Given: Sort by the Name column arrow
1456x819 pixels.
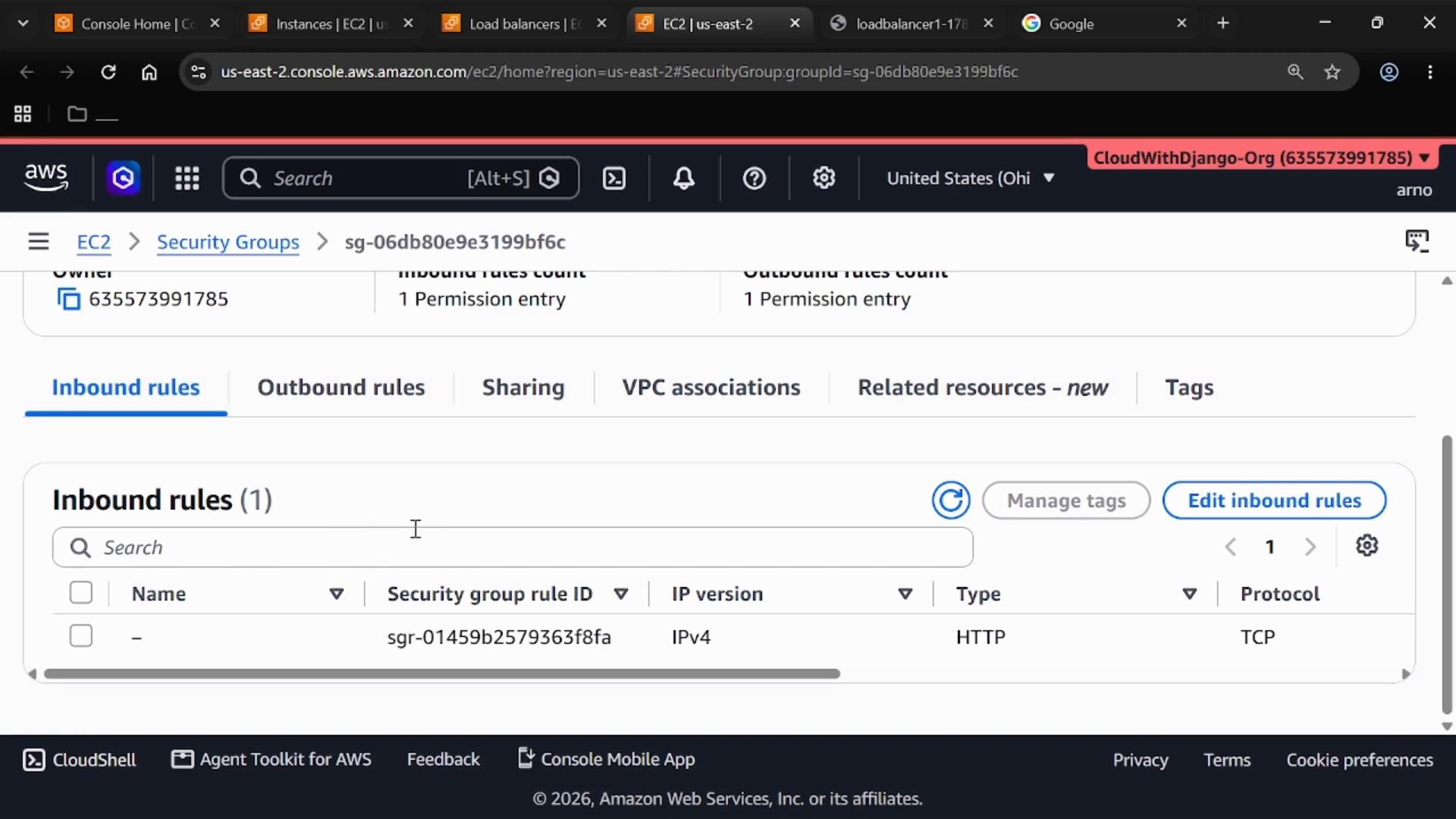Looking at the screenshot, I should pyautogui.click(x=337, y=594).
